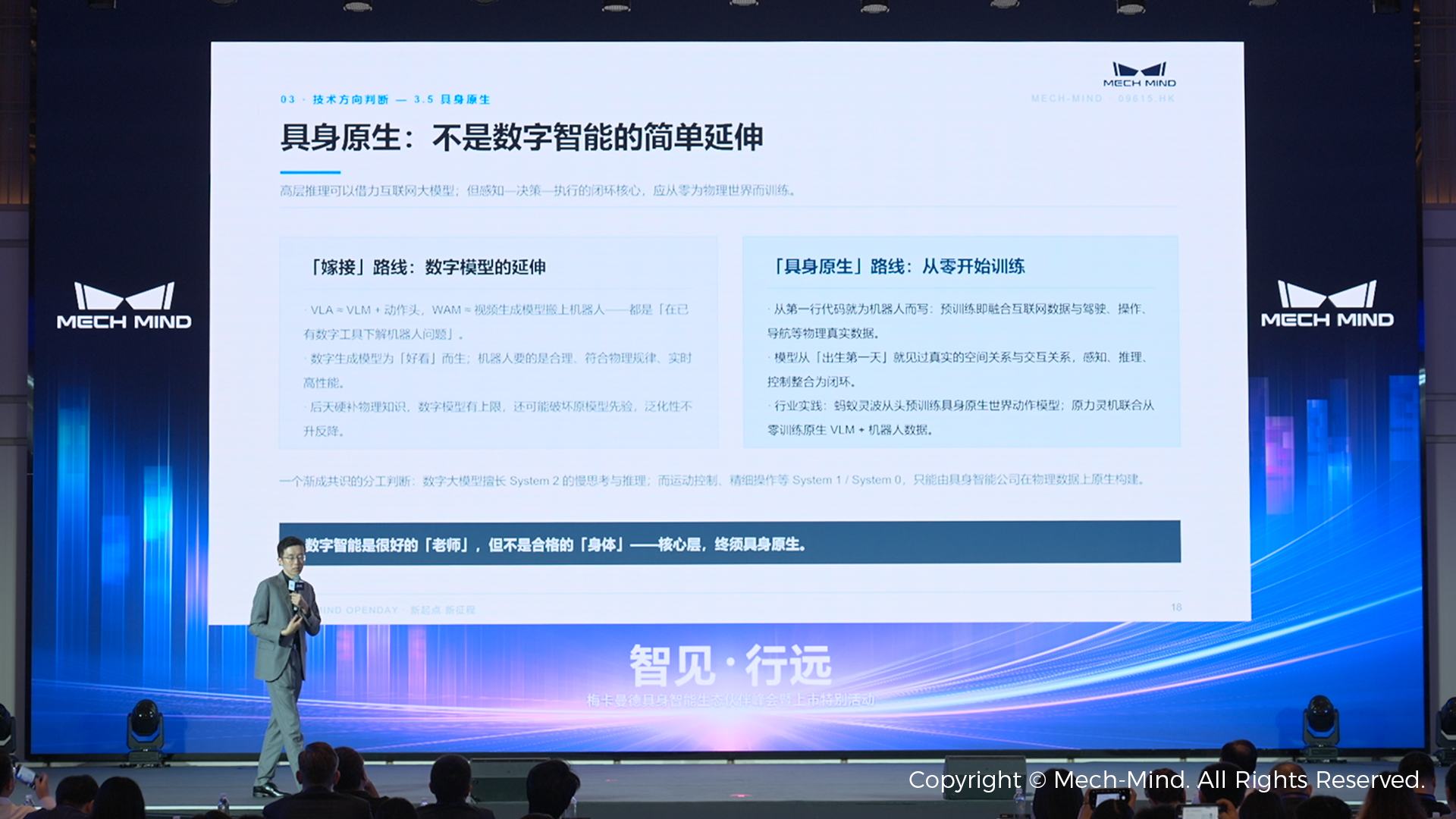Select the heading 「嫁接」路线：数字模型的延伸
The image size is (1456, 819).
pos(427,267)
